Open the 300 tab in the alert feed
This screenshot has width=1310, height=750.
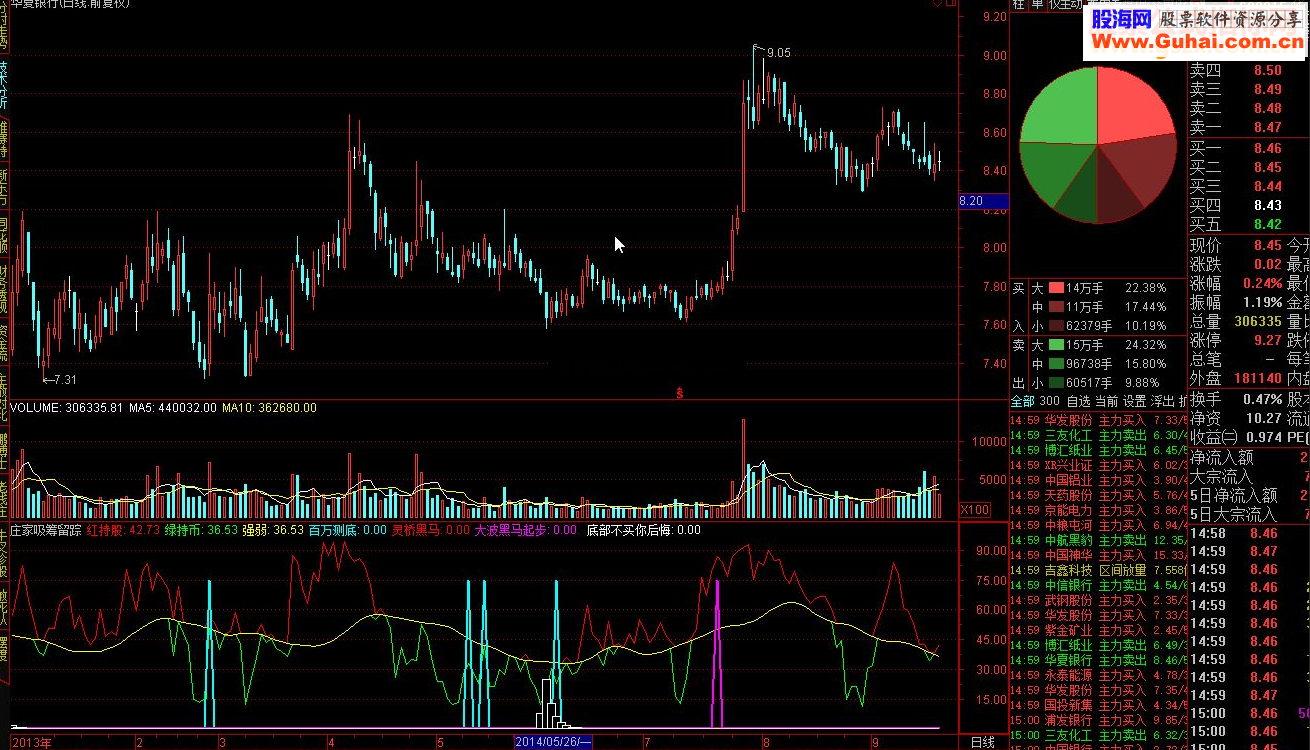click(x=1051, y=401)
